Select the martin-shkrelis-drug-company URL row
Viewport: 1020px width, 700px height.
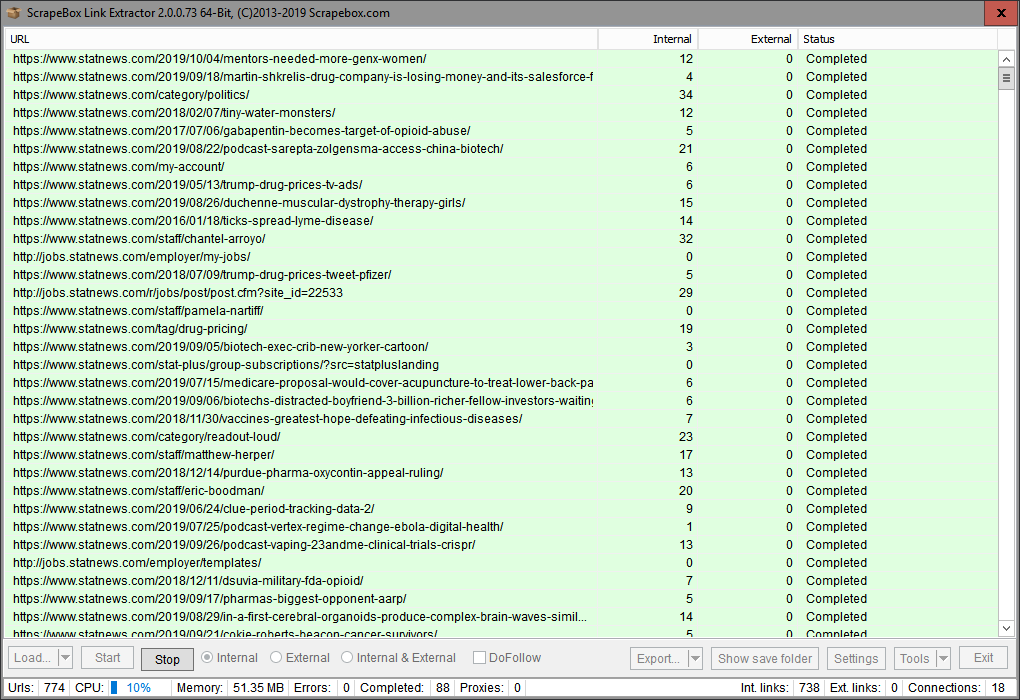click(x=501, y=77)
